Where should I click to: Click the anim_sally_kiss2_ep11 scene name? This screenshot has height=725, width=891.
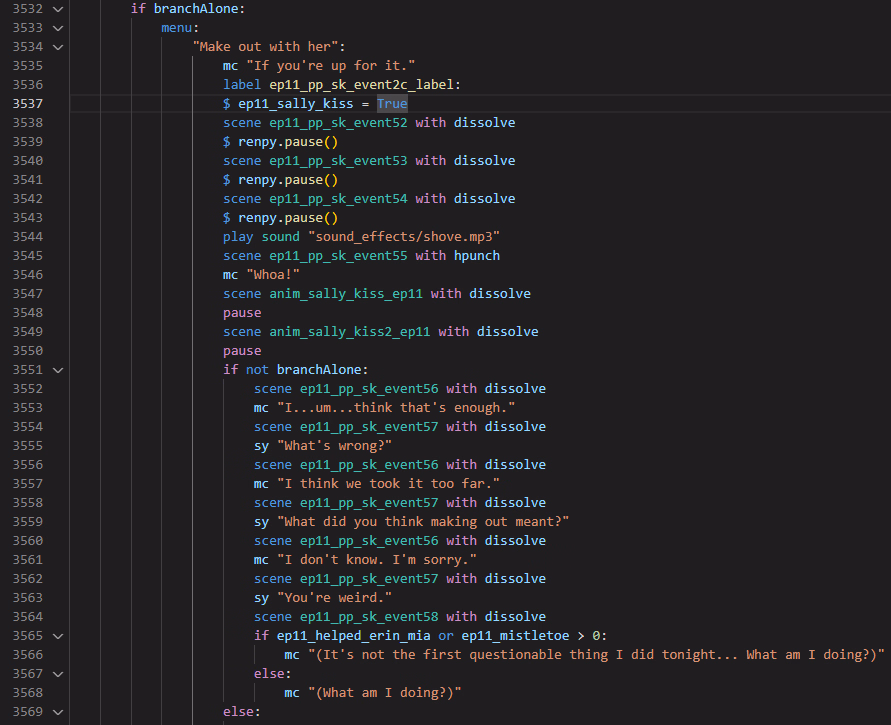click(350, 332)
